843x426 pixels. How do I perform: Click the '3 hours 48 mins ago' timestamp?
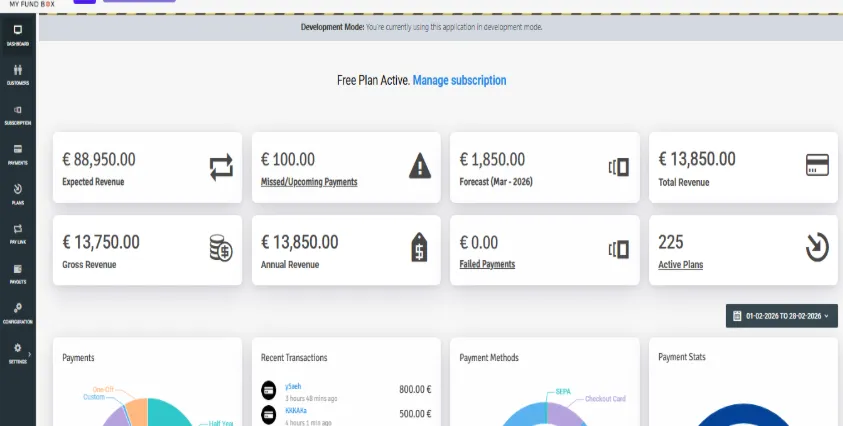pyautogui.click(x=311, y=399)
